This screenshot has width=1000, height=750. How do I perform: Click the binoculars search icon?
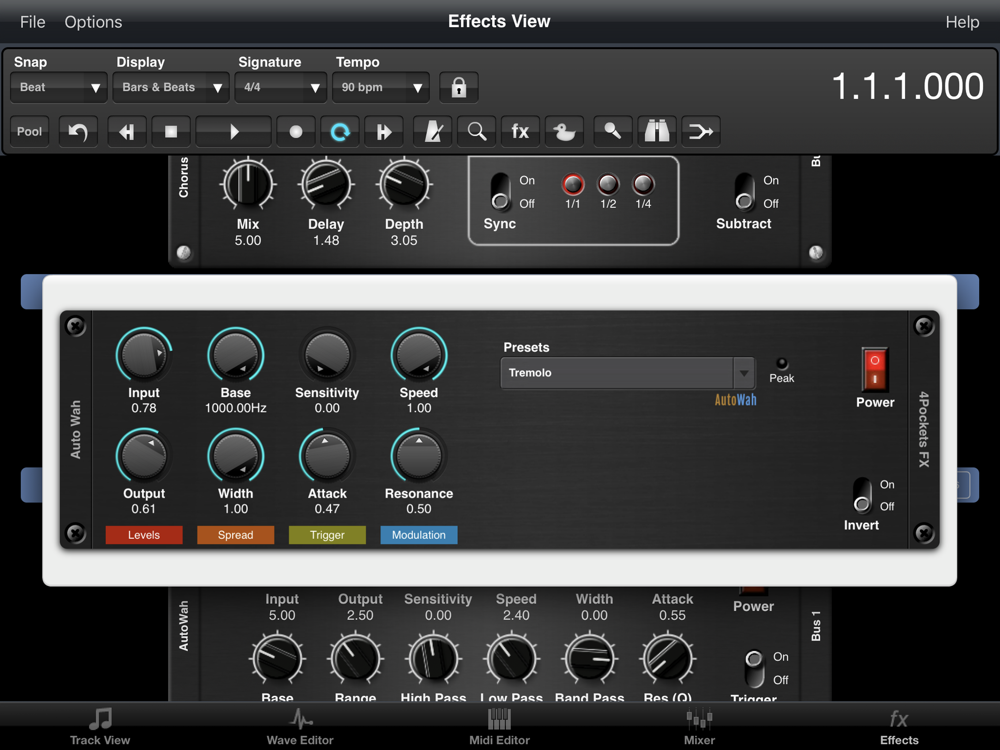tap(657, 132)
